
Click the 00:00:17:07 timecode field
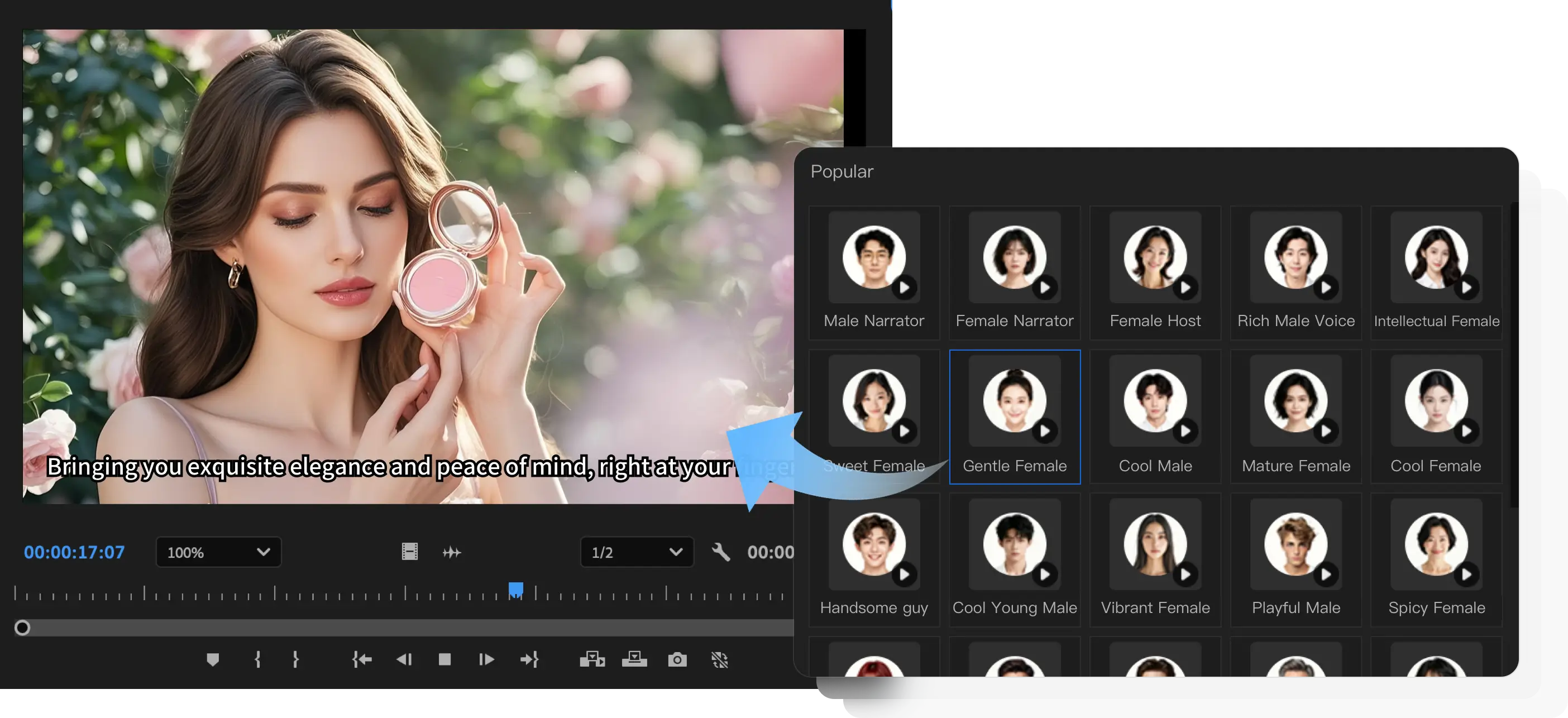click(x=74, y=552)
